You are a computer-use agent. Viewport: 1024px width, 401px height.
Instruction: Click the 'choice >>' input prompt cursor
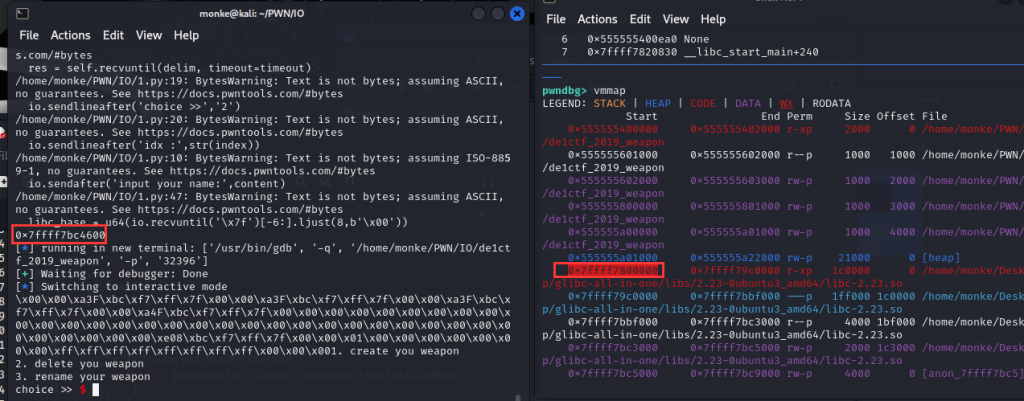(x=96, y=389)
